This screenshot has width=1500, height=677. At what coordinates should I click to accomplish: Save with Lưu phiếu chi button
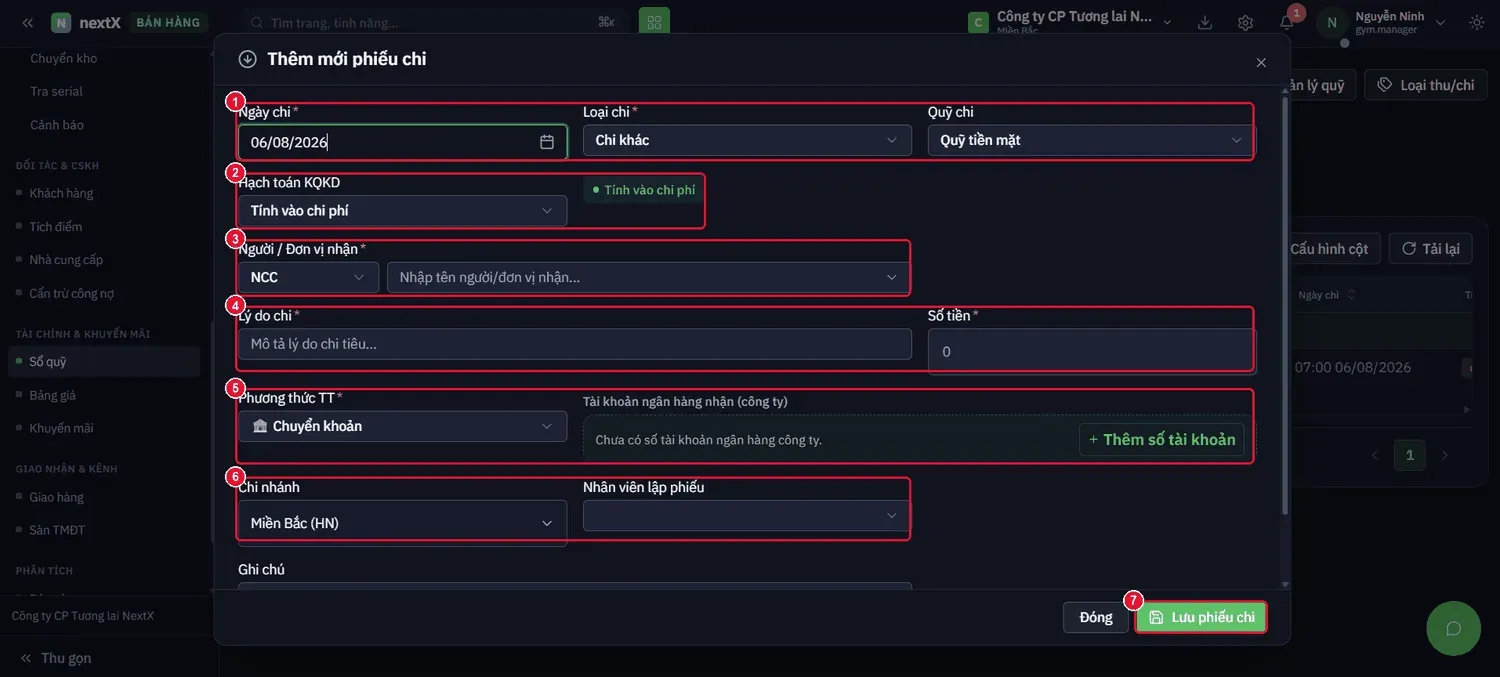(1201, 617)
